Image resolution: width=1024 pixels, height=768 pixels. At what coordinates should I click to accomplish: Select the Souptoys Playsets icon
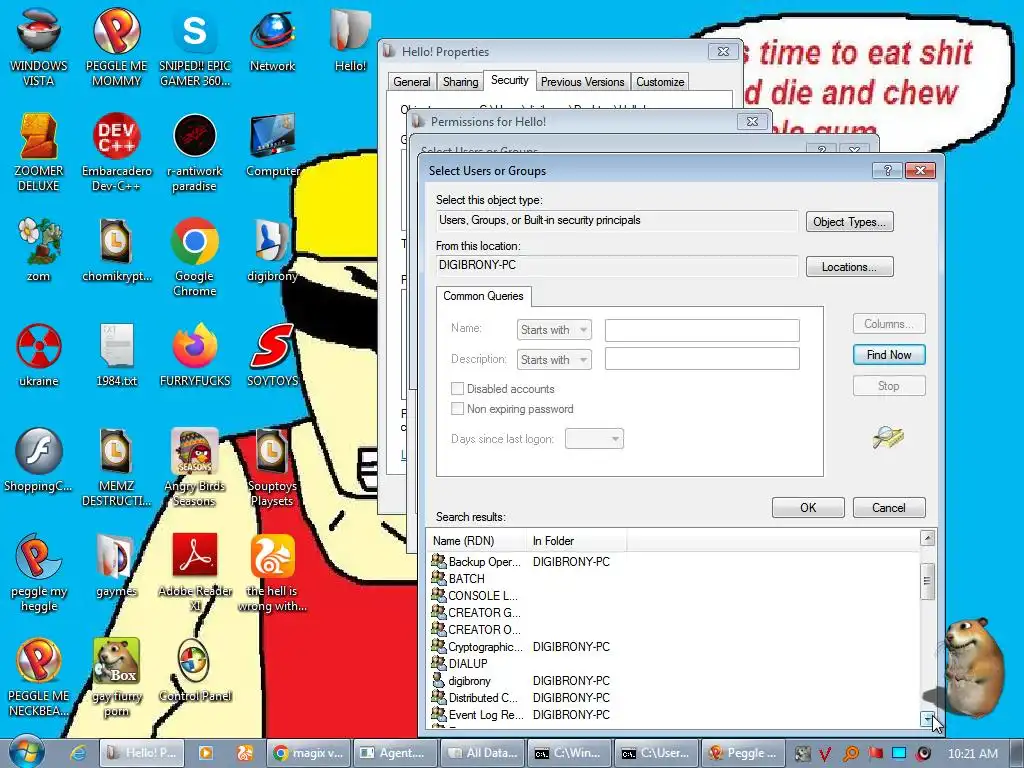[272, 467]
